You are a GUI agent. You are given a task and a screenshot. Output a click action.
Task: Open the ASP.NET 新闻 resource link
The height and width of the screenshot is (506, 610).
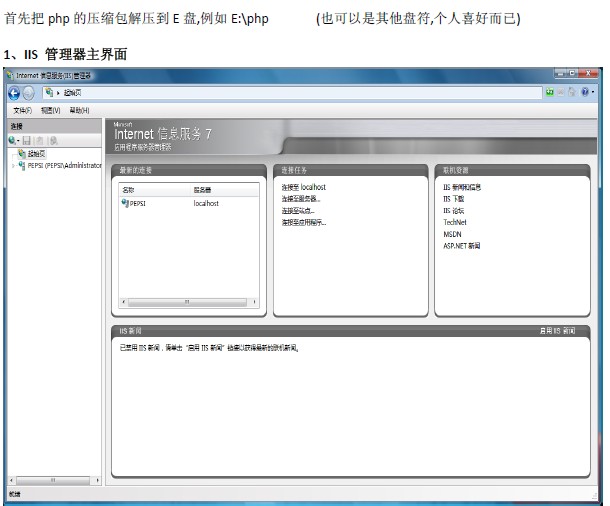[461, 246]
